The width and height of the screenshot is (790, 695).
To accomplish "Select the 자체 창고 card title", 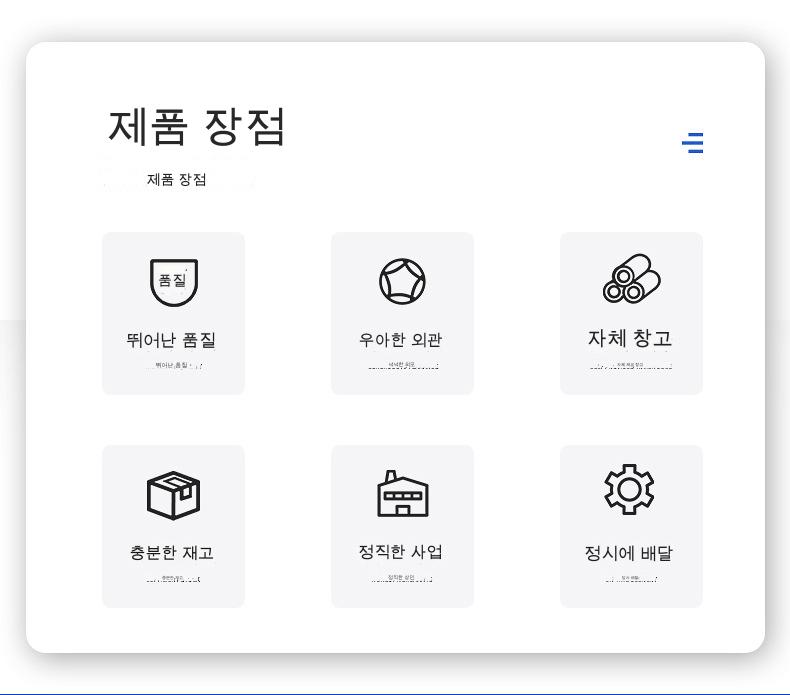I will point(630,339).
